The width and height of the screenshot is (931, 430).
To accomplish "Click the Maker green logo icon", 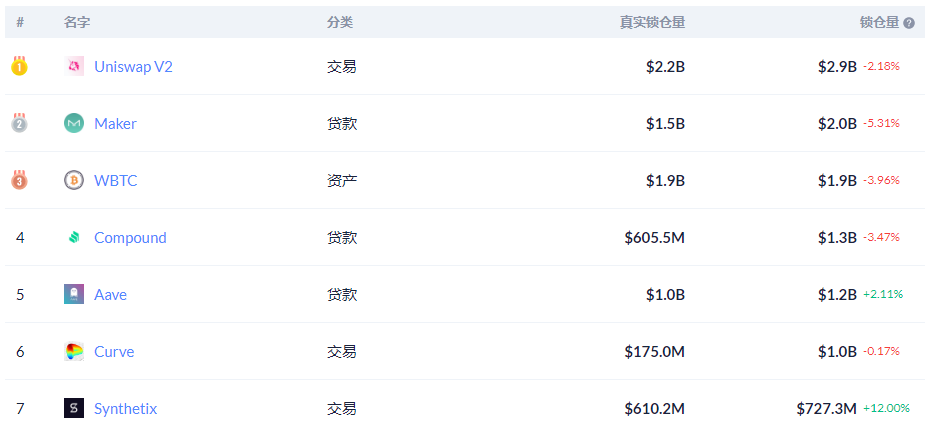I will tap(74, 124).
